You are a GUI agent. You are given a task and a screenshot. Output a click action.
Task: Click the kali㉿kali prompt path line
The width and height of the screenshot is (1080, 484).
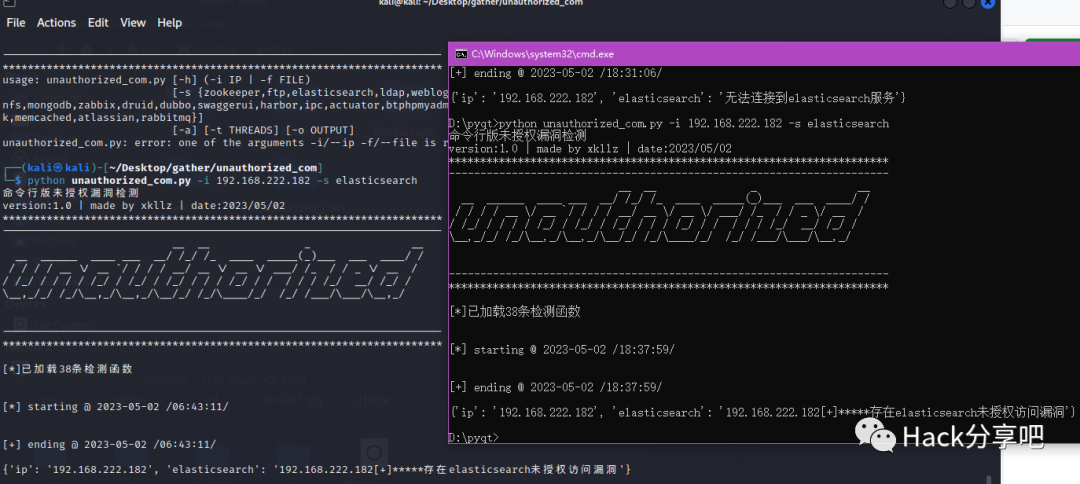(164, 168)
